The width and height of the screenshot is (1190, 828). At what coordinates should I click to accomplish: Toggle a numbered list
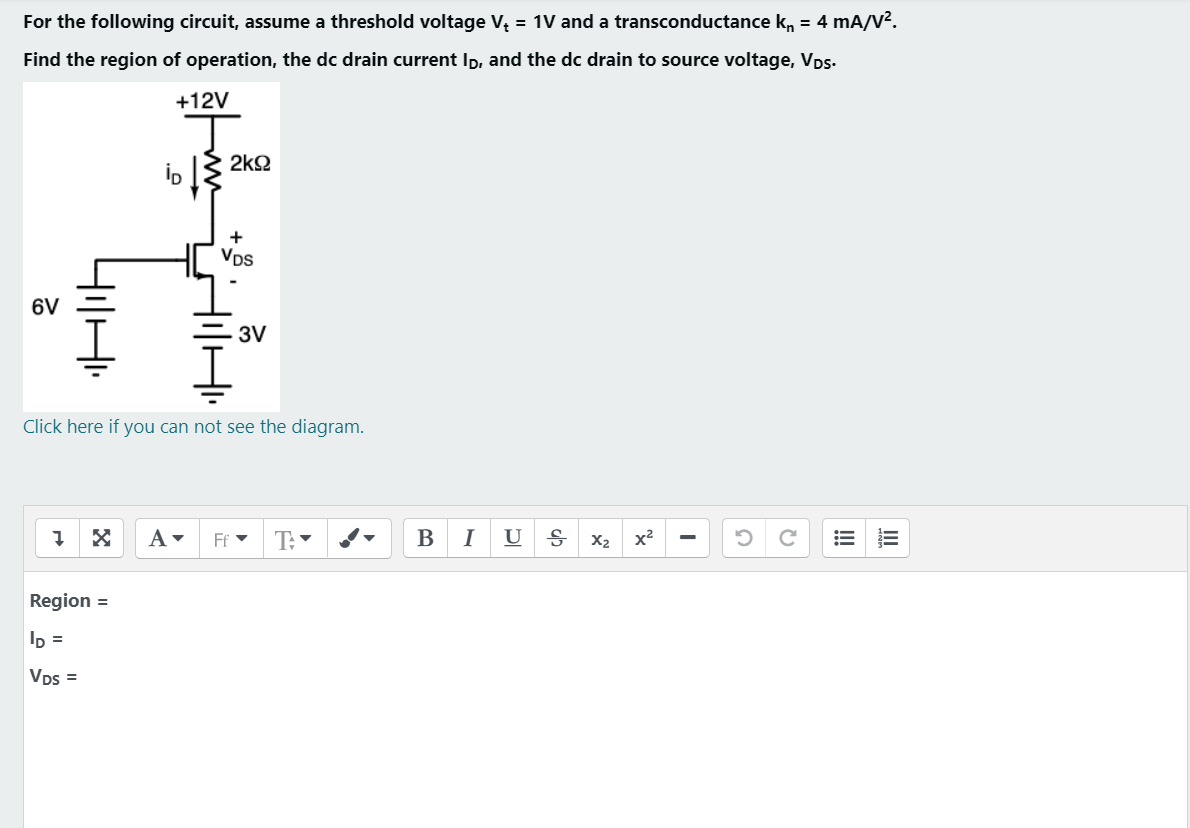pyautogui.click(x=888, y=538)
